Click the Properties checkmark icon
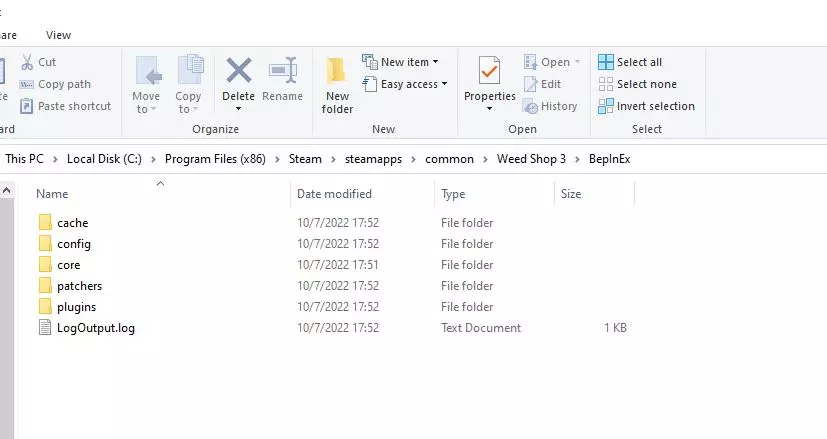This screenshot has height=439, width=827. tap(489, 70)
